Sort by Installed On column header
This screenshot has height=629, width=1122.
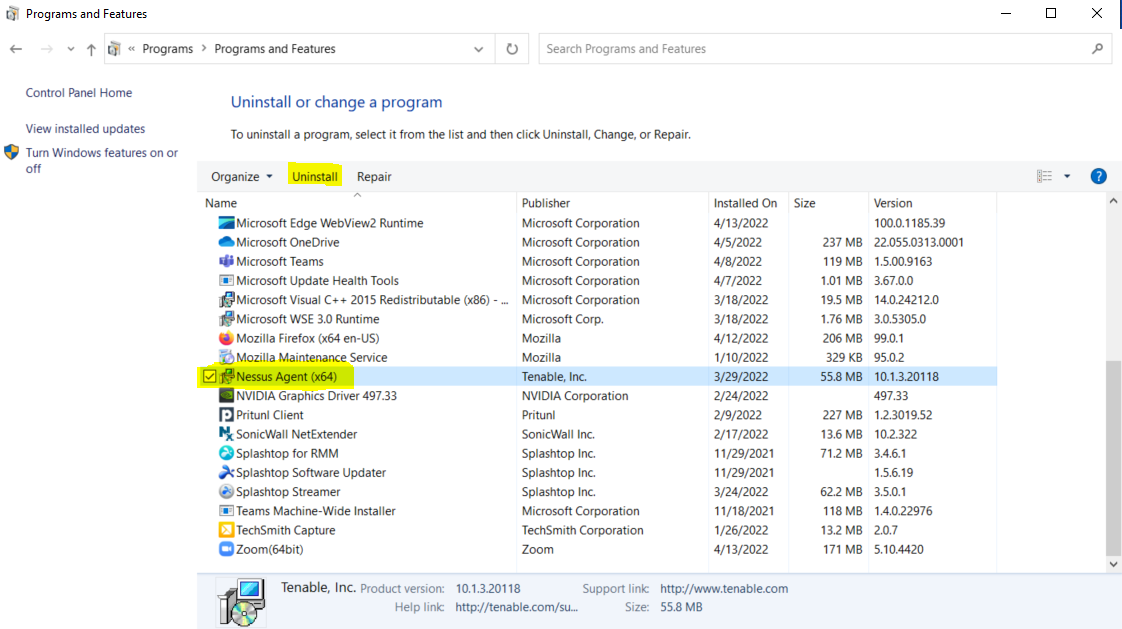tap(748, 203)
